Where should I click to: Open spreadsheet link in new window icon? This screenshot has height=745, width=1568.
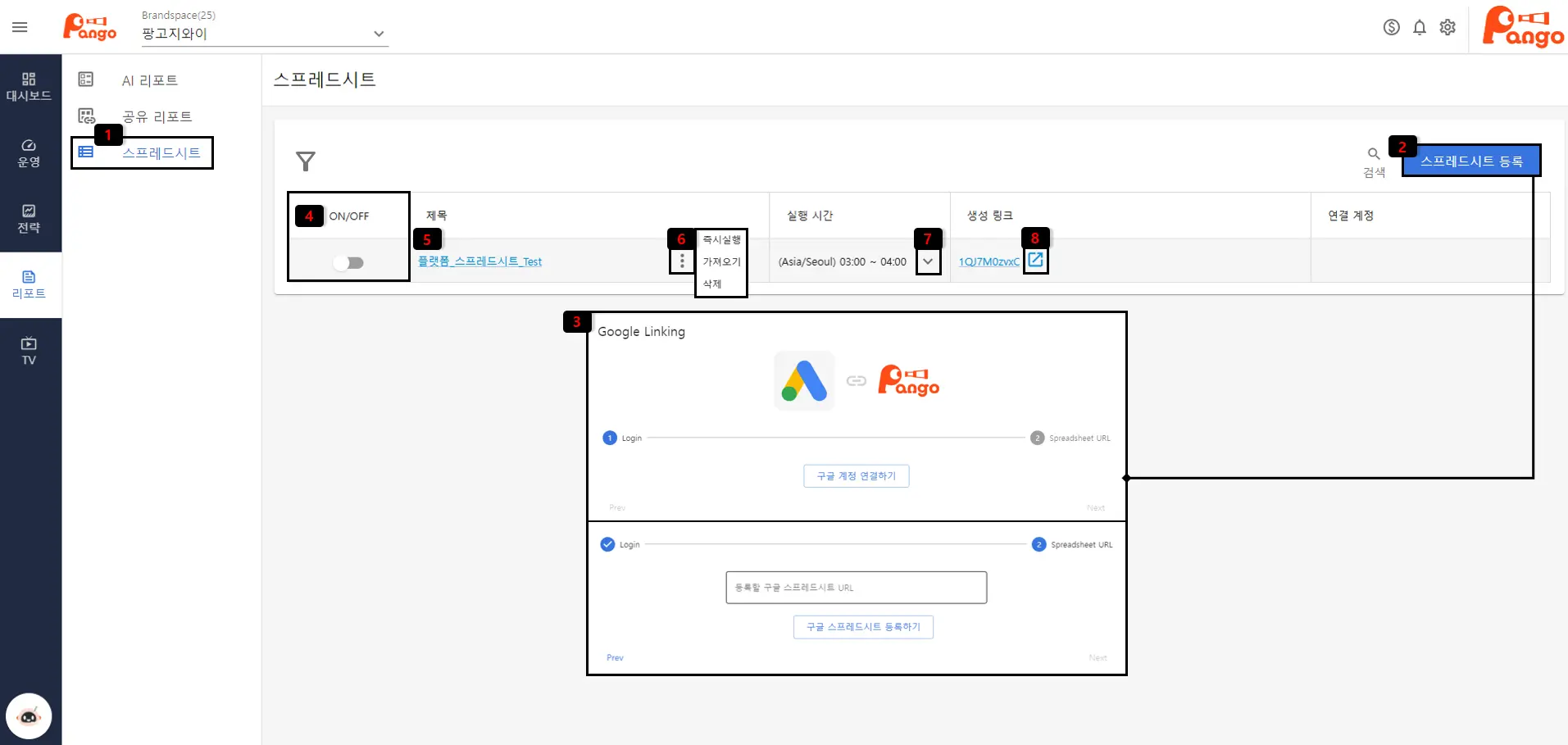pos(1035,260)
